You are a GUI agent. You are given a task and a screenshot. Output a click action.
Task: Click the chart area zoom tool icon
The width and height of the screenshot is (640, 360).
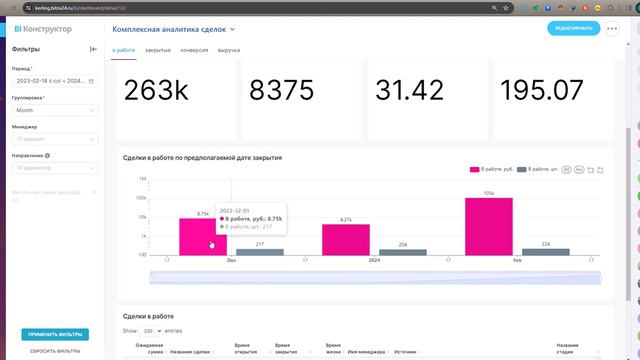tap(590, 170)
